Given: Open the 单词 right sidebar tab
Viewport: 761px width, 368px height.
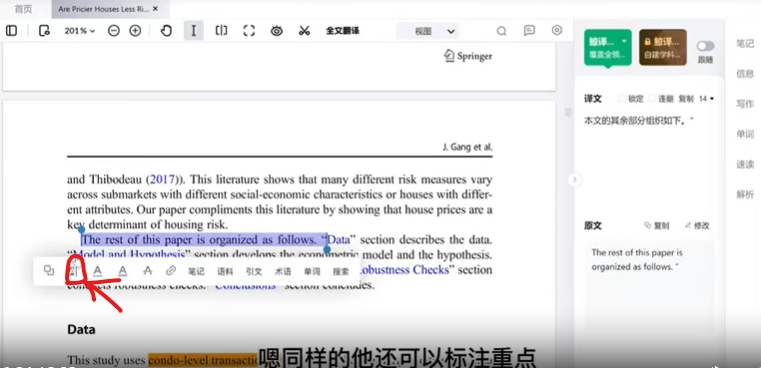Looking at the screenshot, I should click(745, 134).
